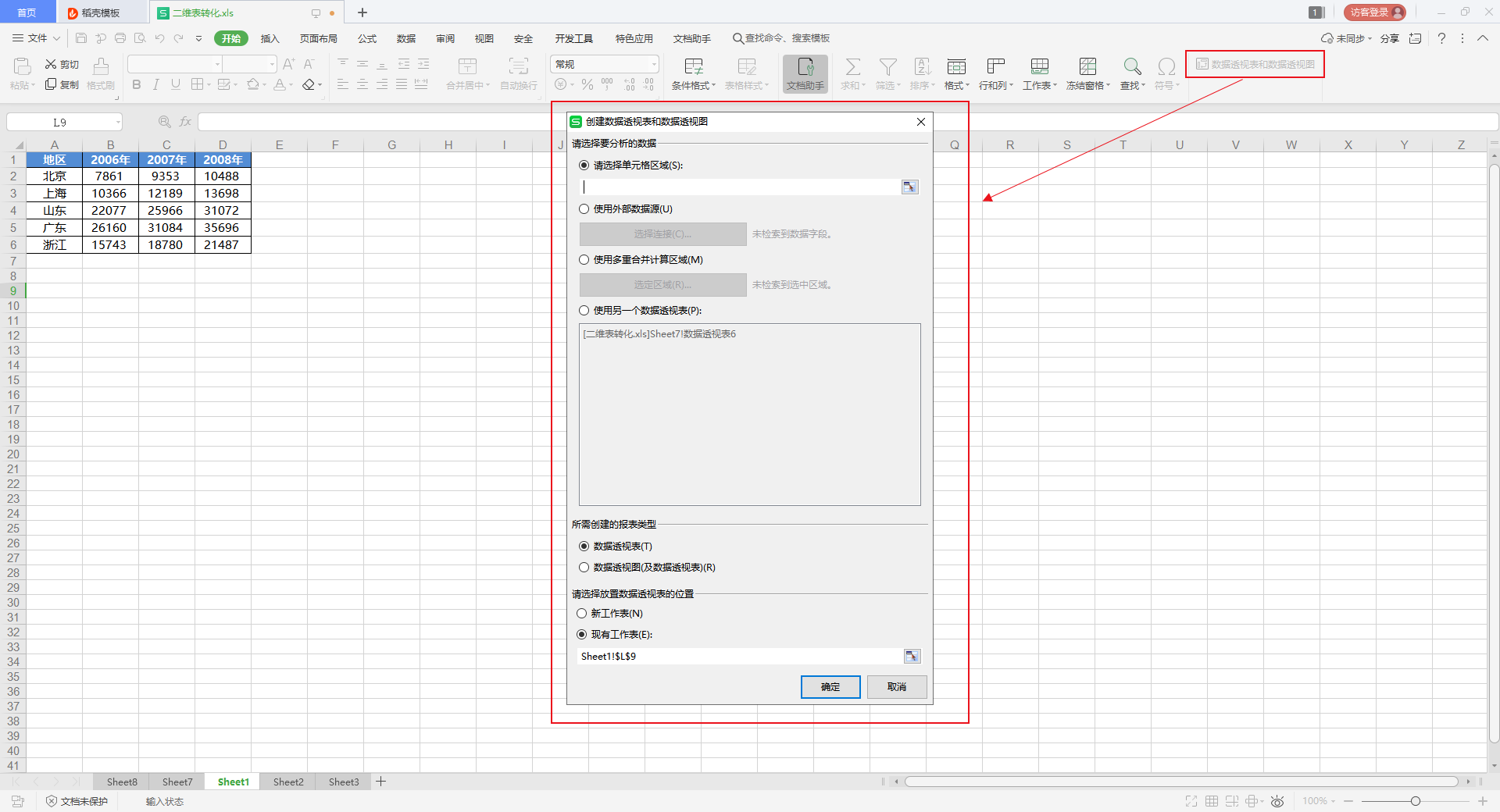Screen dimensions: 1500x812
Task: Click the Merge and Center icon
Action: pos(468,66)
